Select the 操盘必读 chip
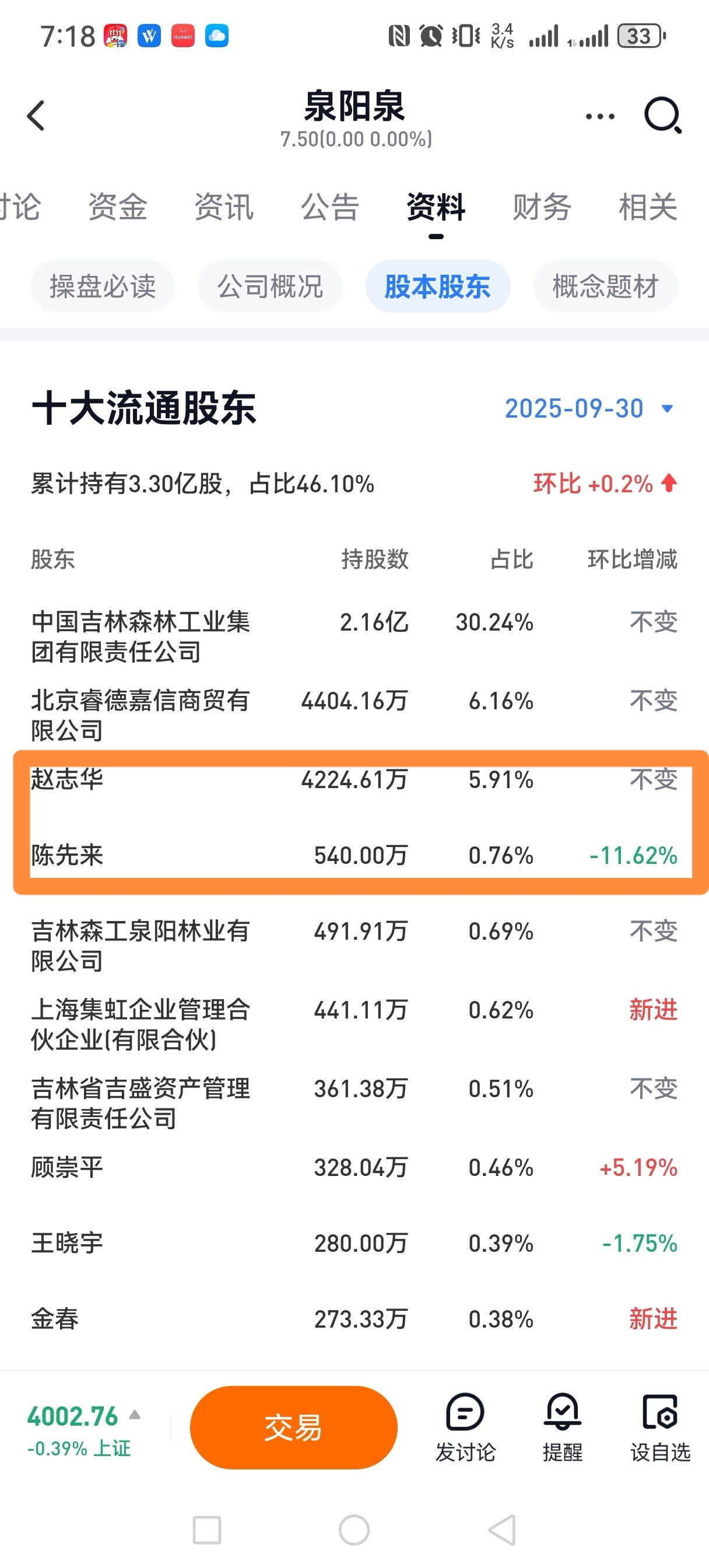 [x=102, y=286]
